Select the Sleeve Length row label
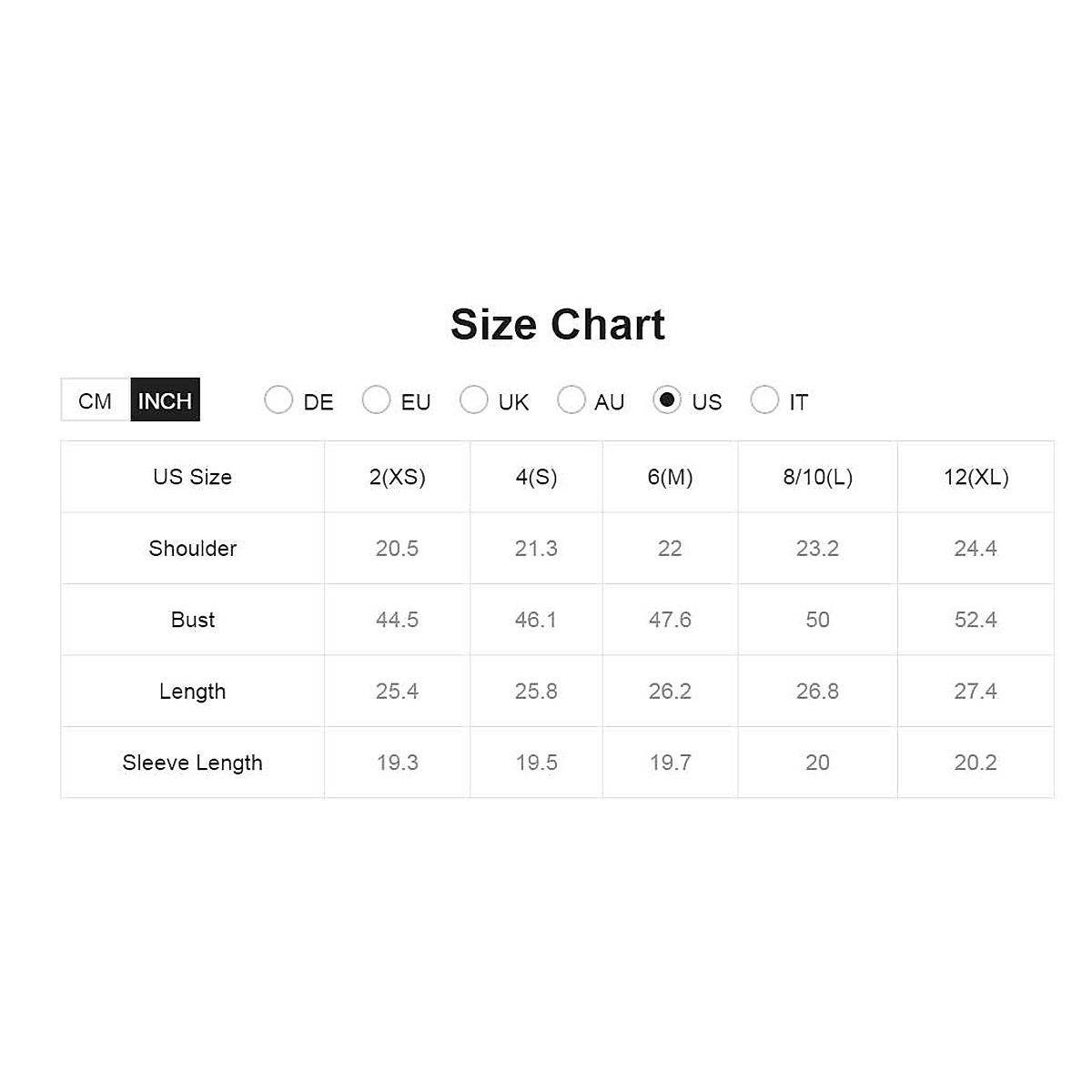1092x1092 pixels. (x=192, y=763)
